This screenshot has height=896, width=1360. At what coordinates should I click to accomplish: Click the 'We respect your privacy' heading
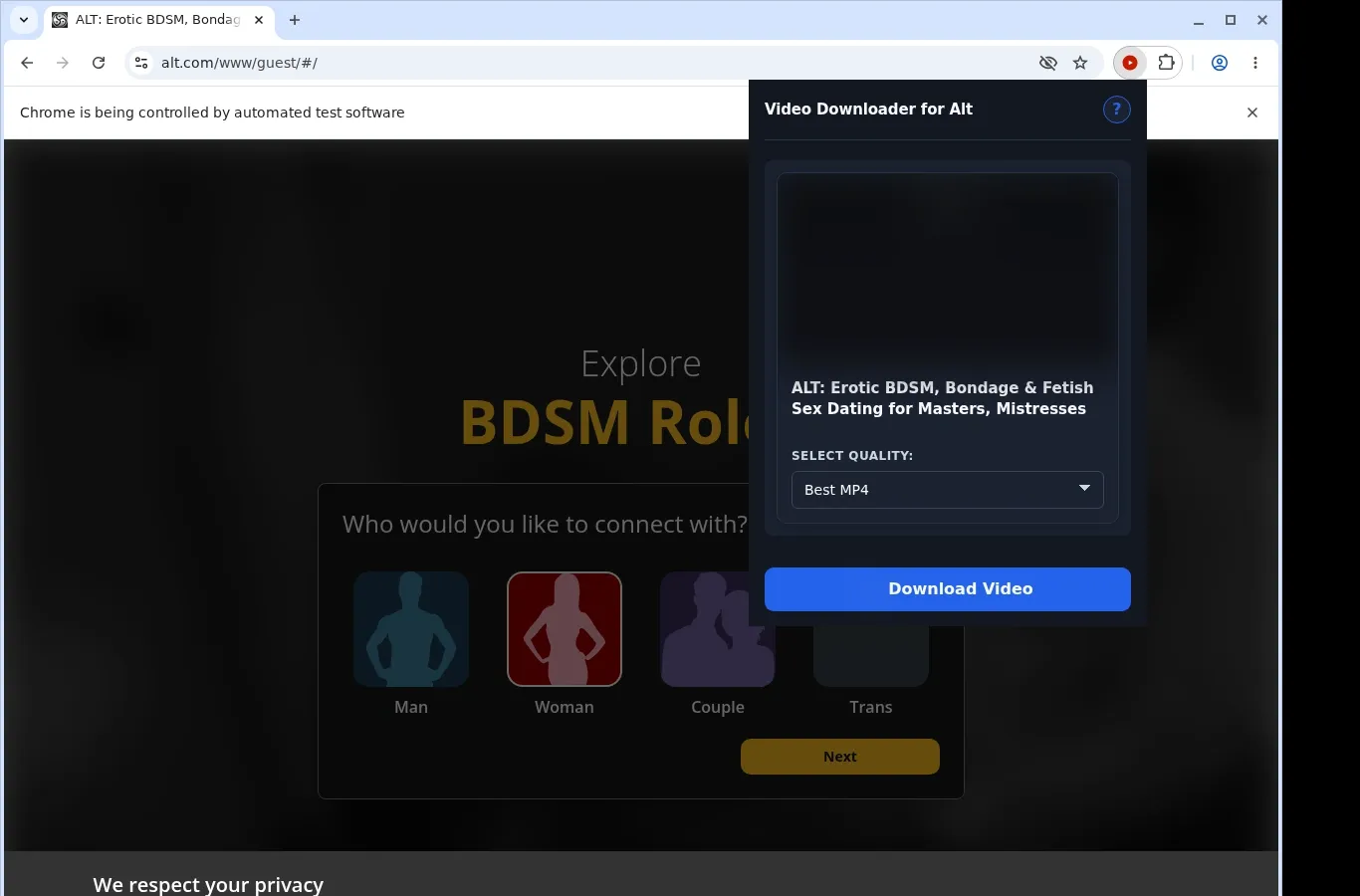(x=208, y=884)
